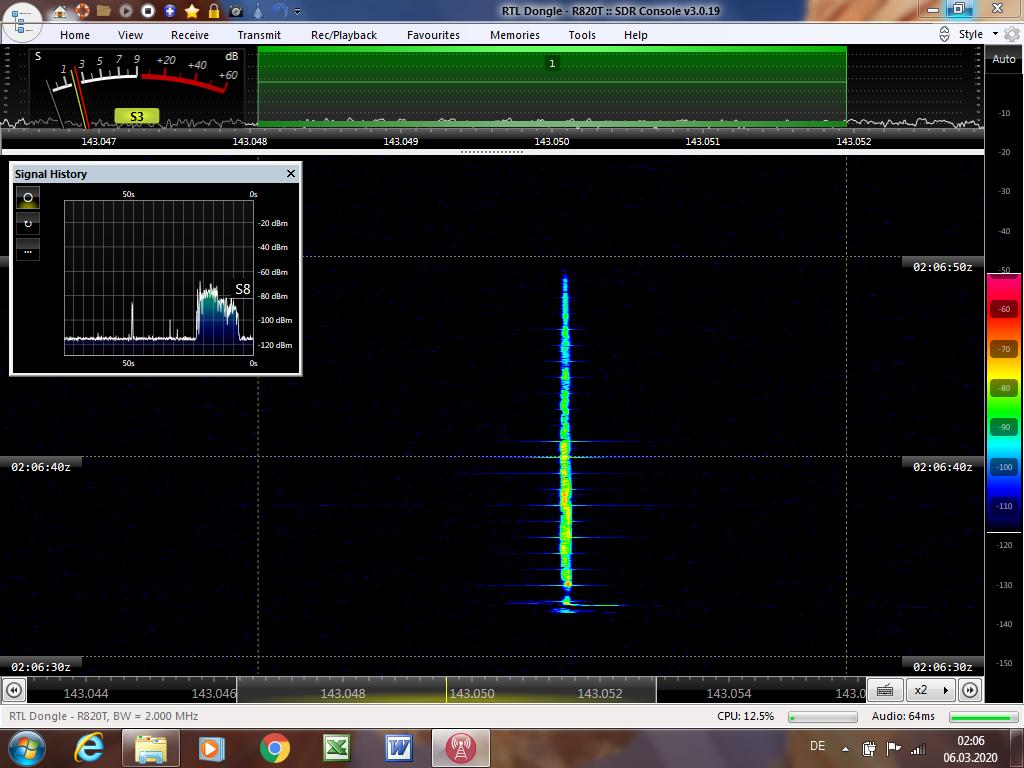Open the folder icon in quick toolbar
Screen dimensions: 1024x768
[104, 10]
